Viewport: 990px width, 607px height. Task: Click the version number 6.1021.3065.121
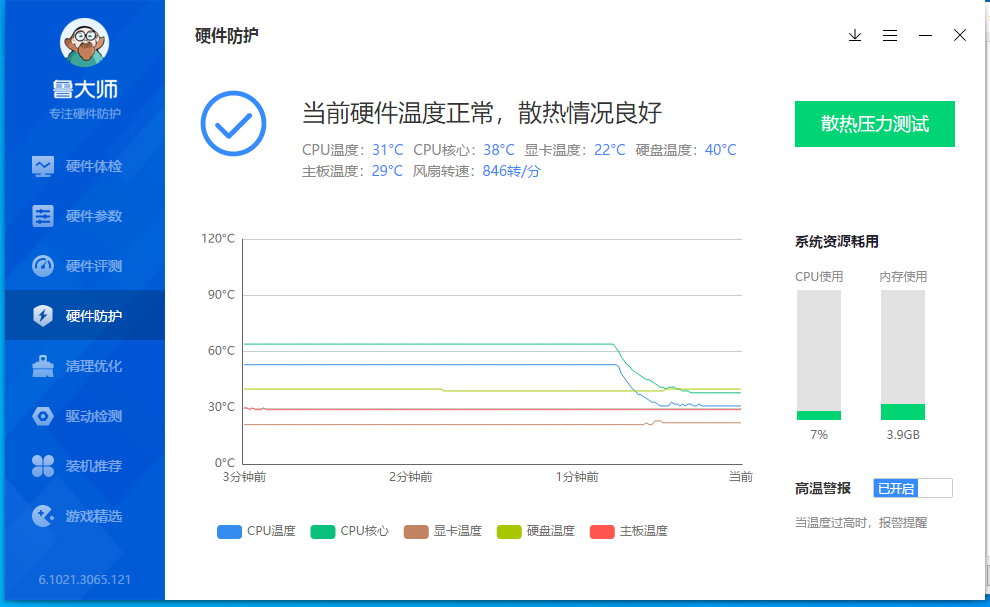[x=85, y=579]
